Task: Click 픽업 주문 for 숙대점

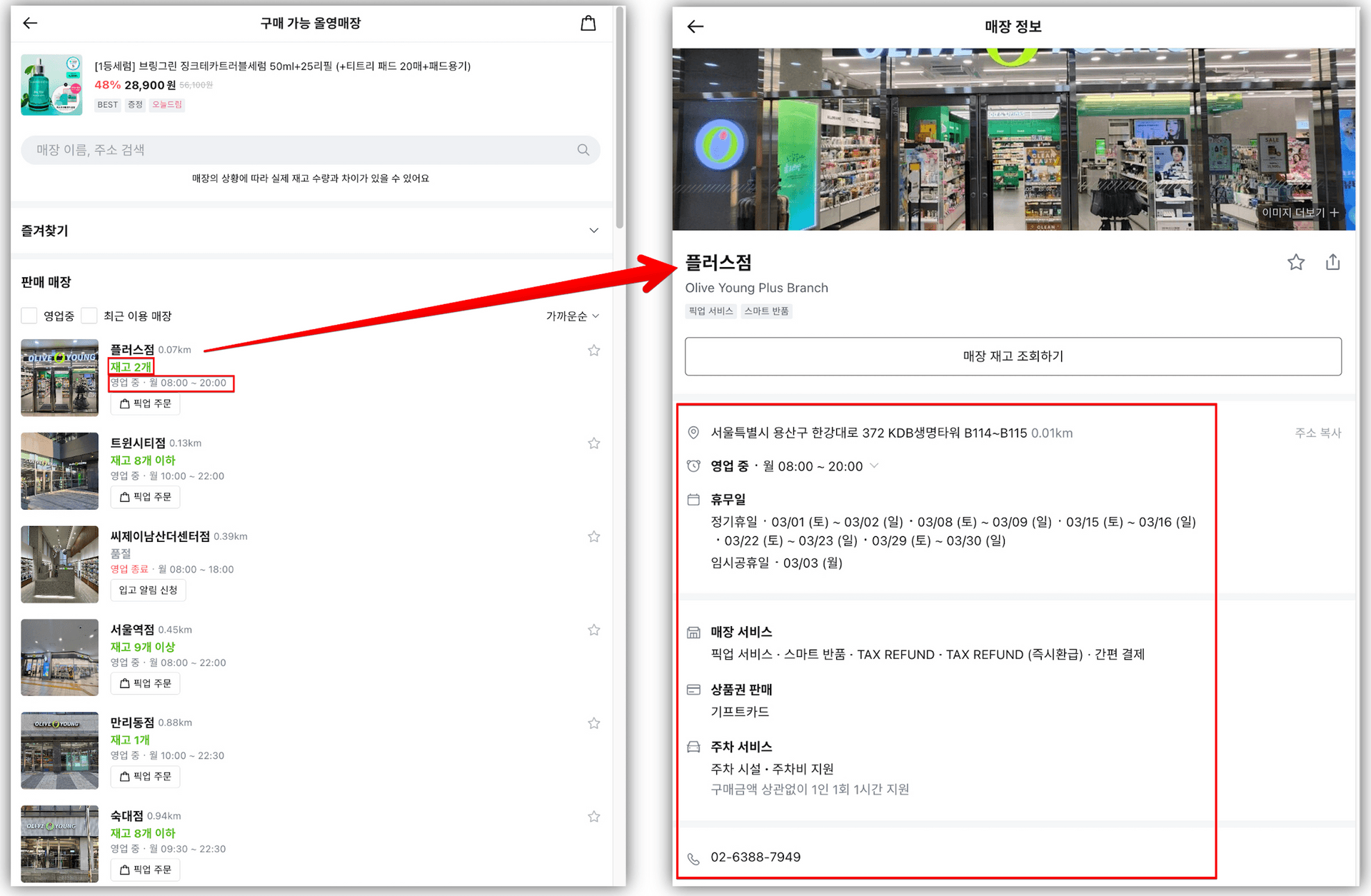Action: 145,870
